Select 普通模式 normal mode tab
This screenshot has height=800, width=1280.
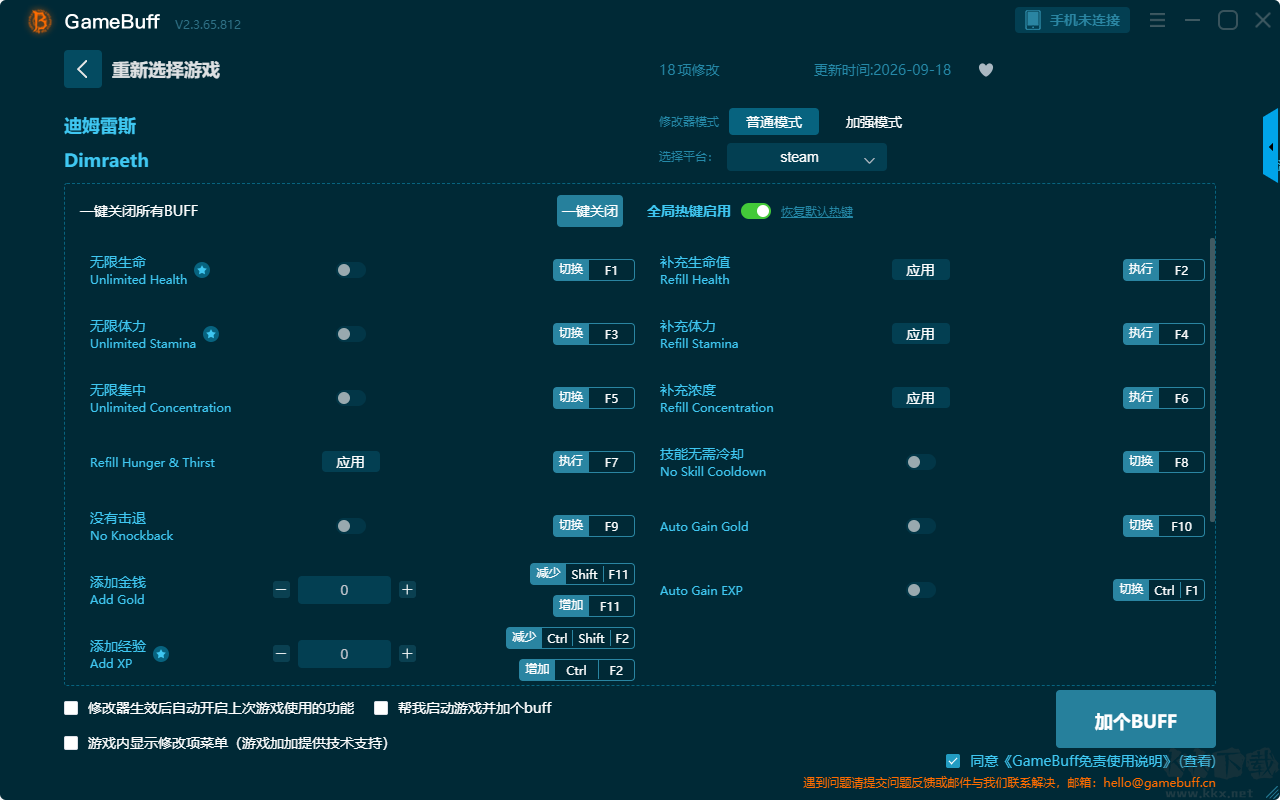coord(774,122)
